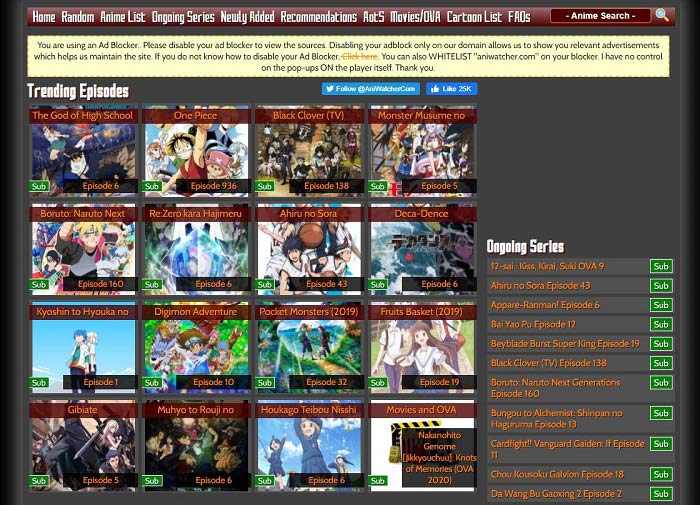The height and width of the screenshot is (505, 700).
Task: Click Sub badge on Gibiate card
Action: coord(39,481)
